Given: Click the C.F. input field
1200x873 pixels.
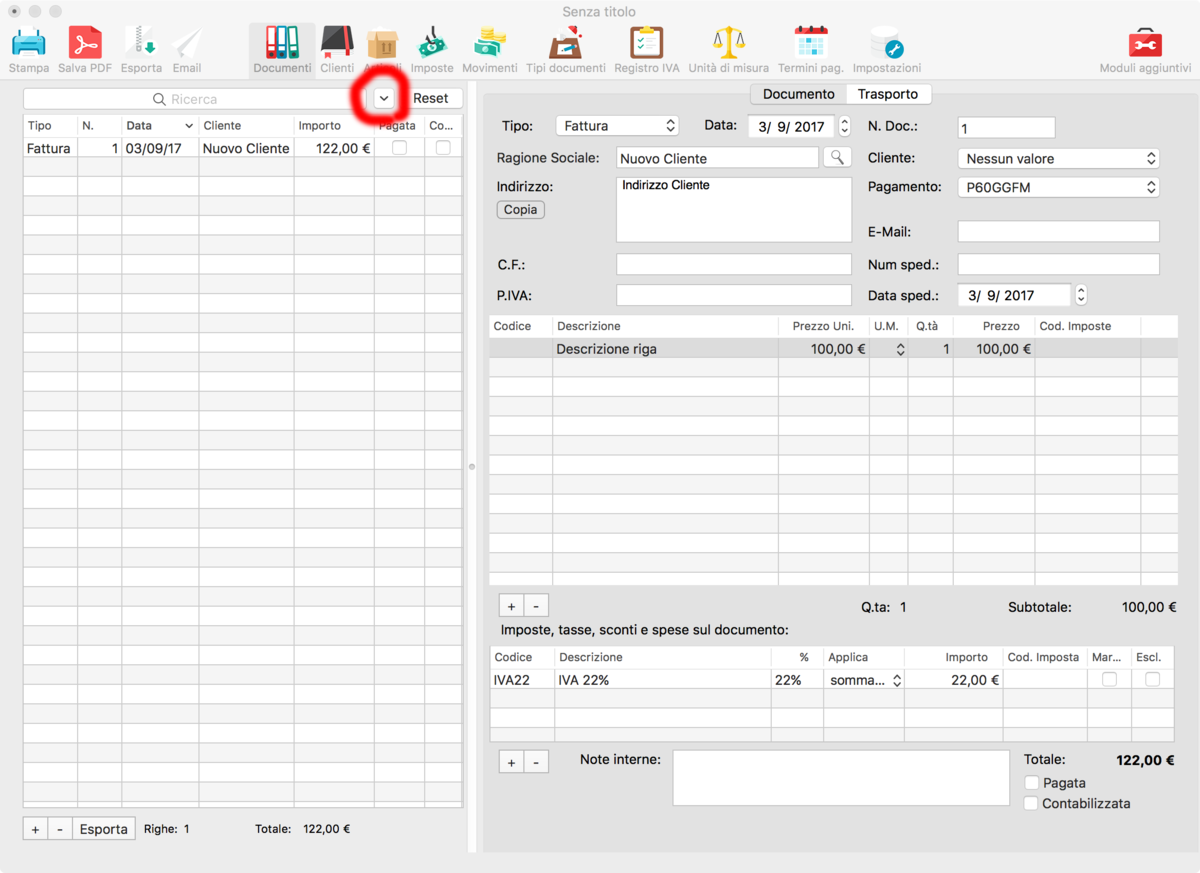Looking at the screenshot, I should click(734, 264).
